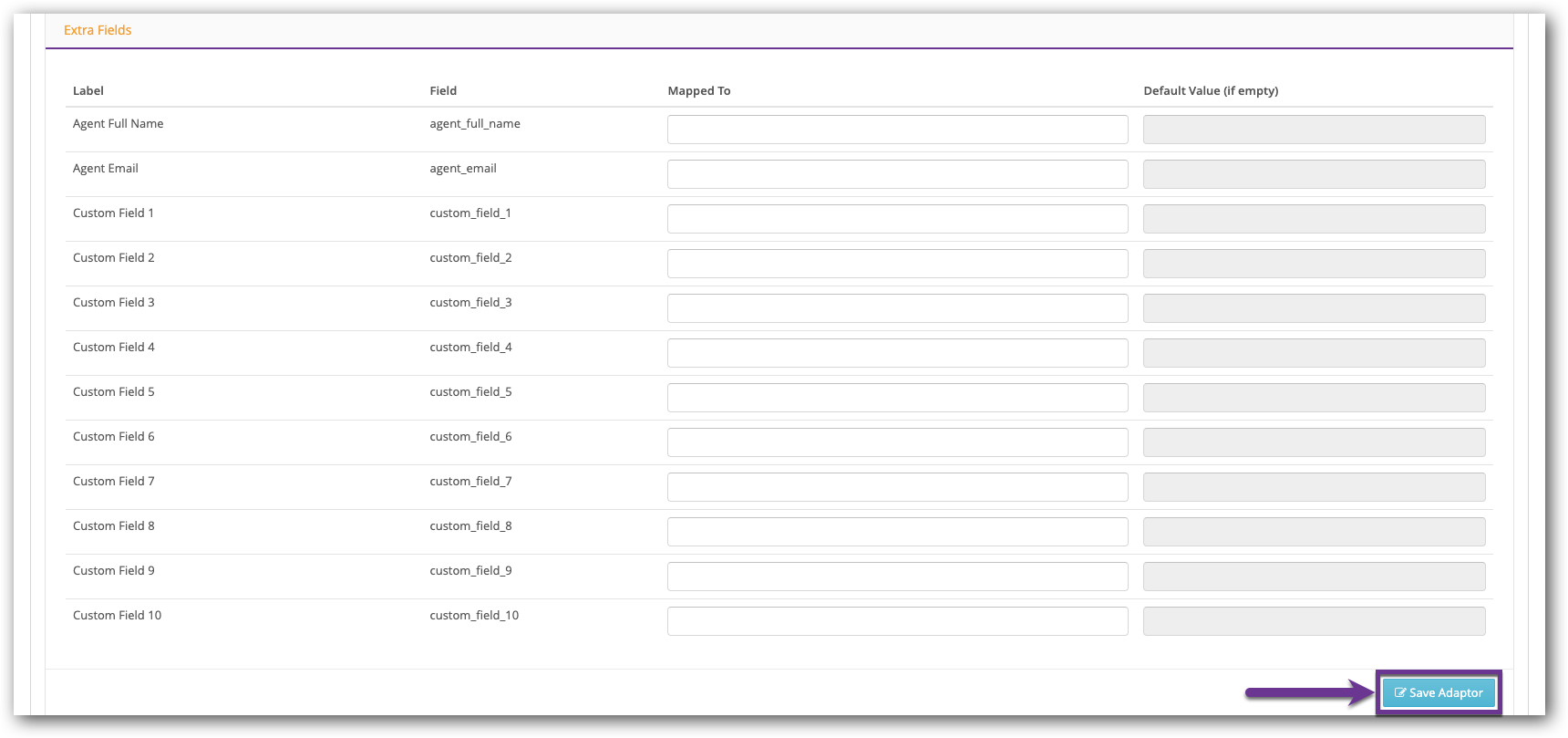Click the custom_field_7 field name
The image size is (1568, 738).
pos(470,482)
